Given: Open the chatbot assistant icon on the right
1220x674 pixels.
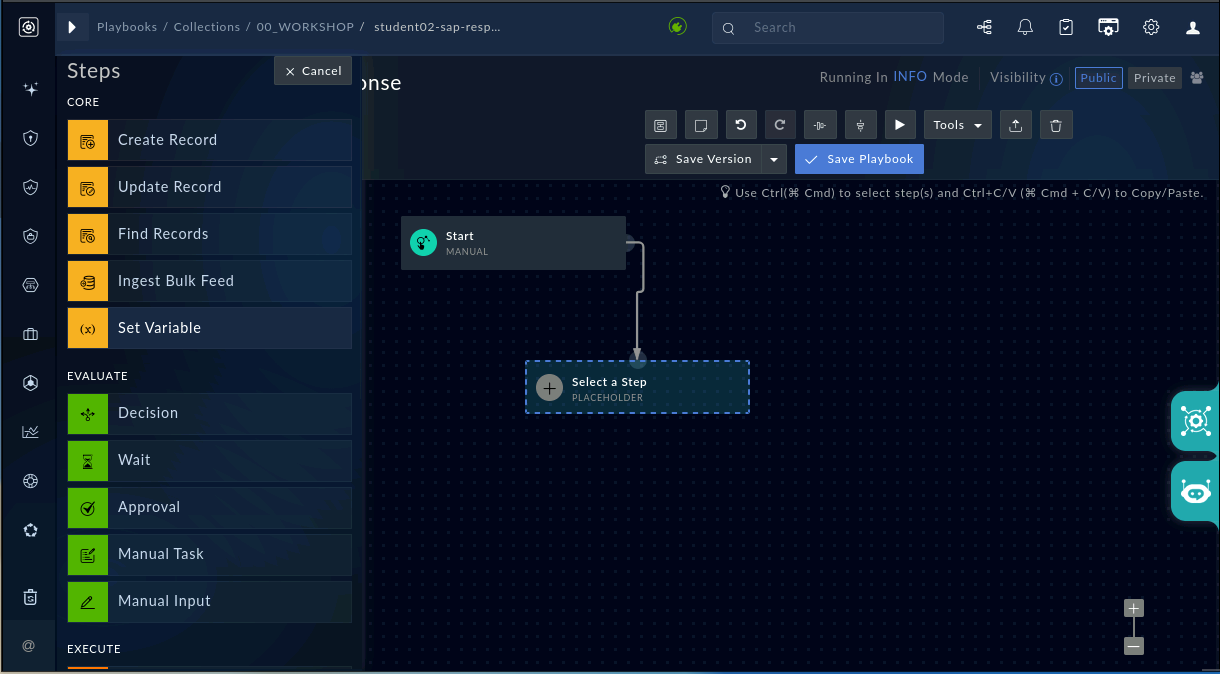Looking at the screenshot, I should 1196,491.
